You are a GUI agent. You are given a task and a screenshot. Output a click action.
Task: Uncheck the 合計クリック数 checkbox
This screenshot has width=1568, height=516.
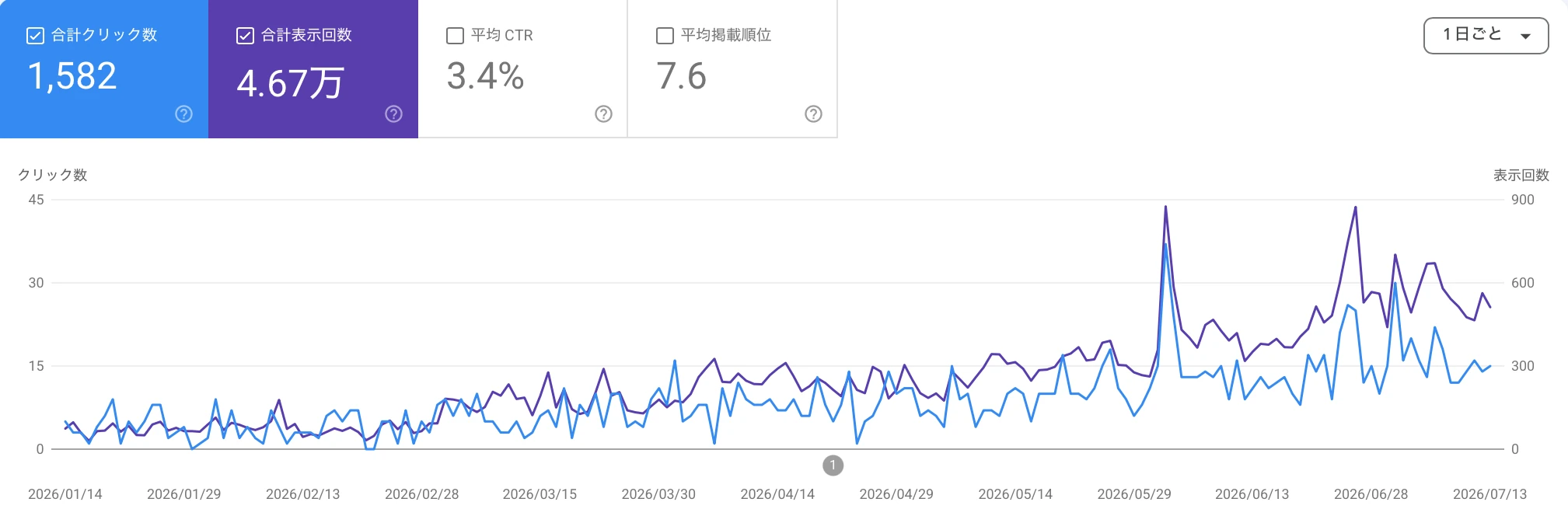click(35, 36)
